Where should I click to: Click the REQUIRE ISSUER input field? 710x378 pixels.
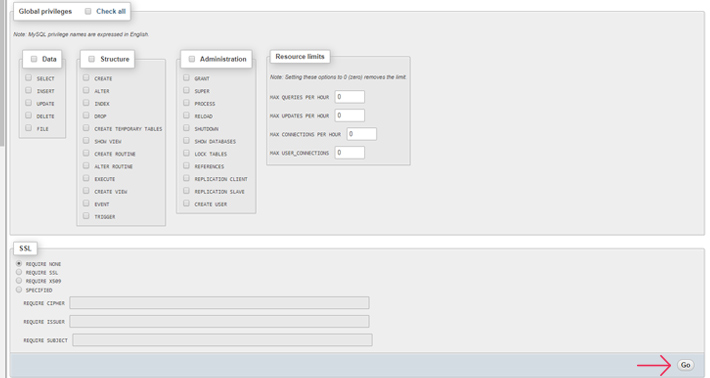(219, 321)
